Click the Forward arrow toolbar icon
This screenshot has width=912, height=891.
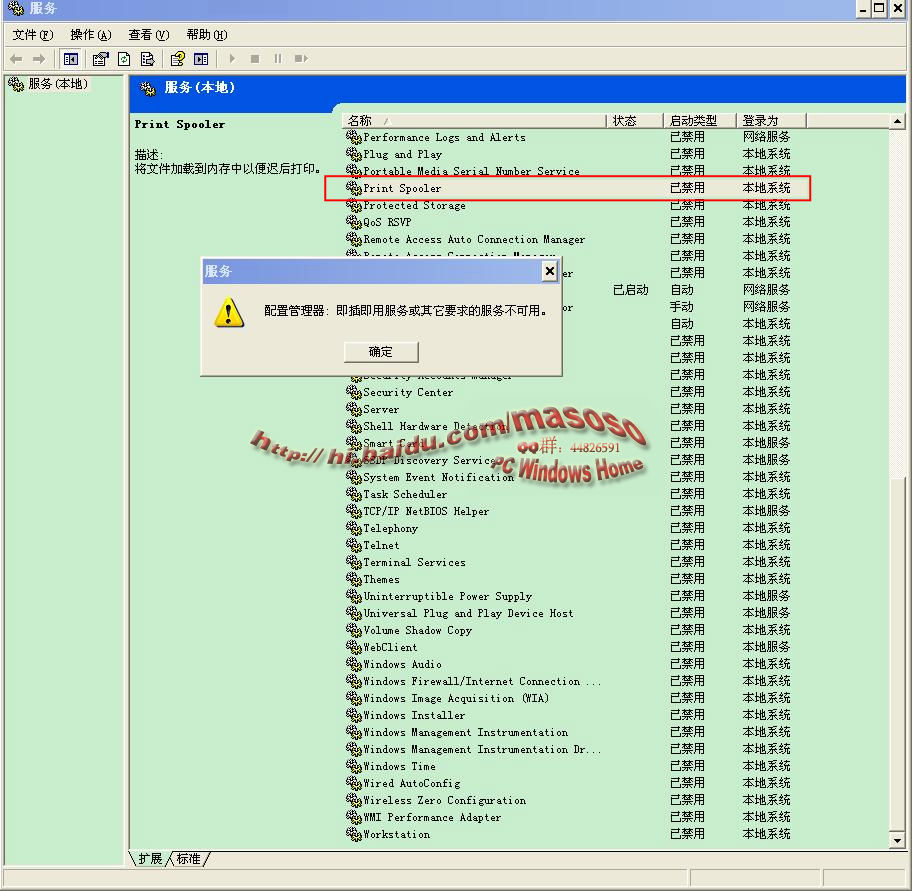pyautogui.click(x=39, y=59)
